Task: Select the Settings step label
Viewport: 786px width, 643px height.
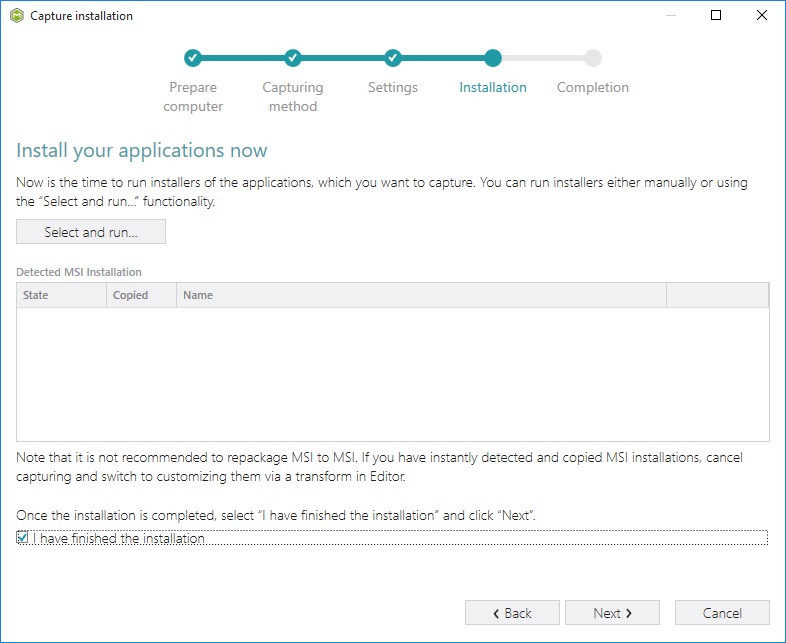Action: [392, 87]
